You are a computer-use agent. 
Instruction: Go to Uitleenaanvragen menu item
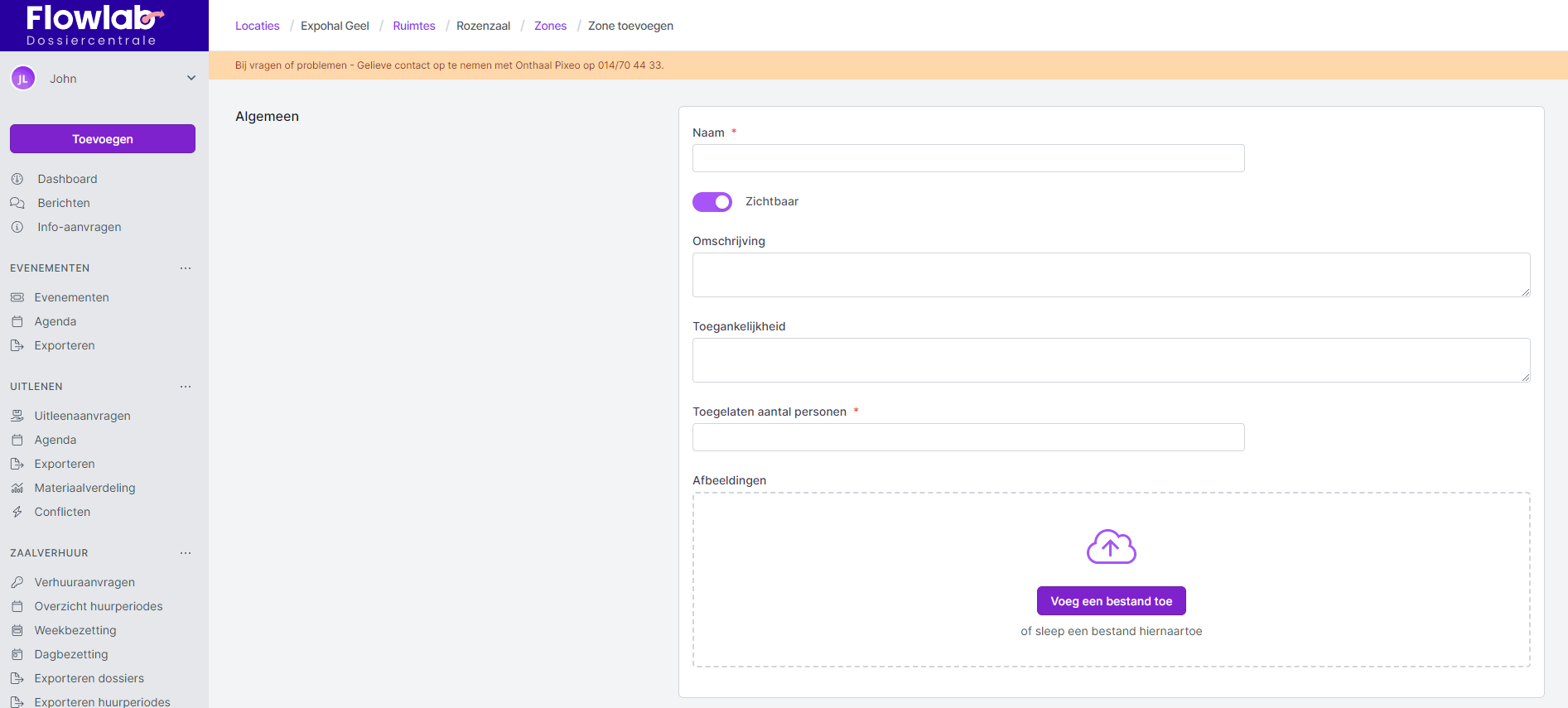82,416
